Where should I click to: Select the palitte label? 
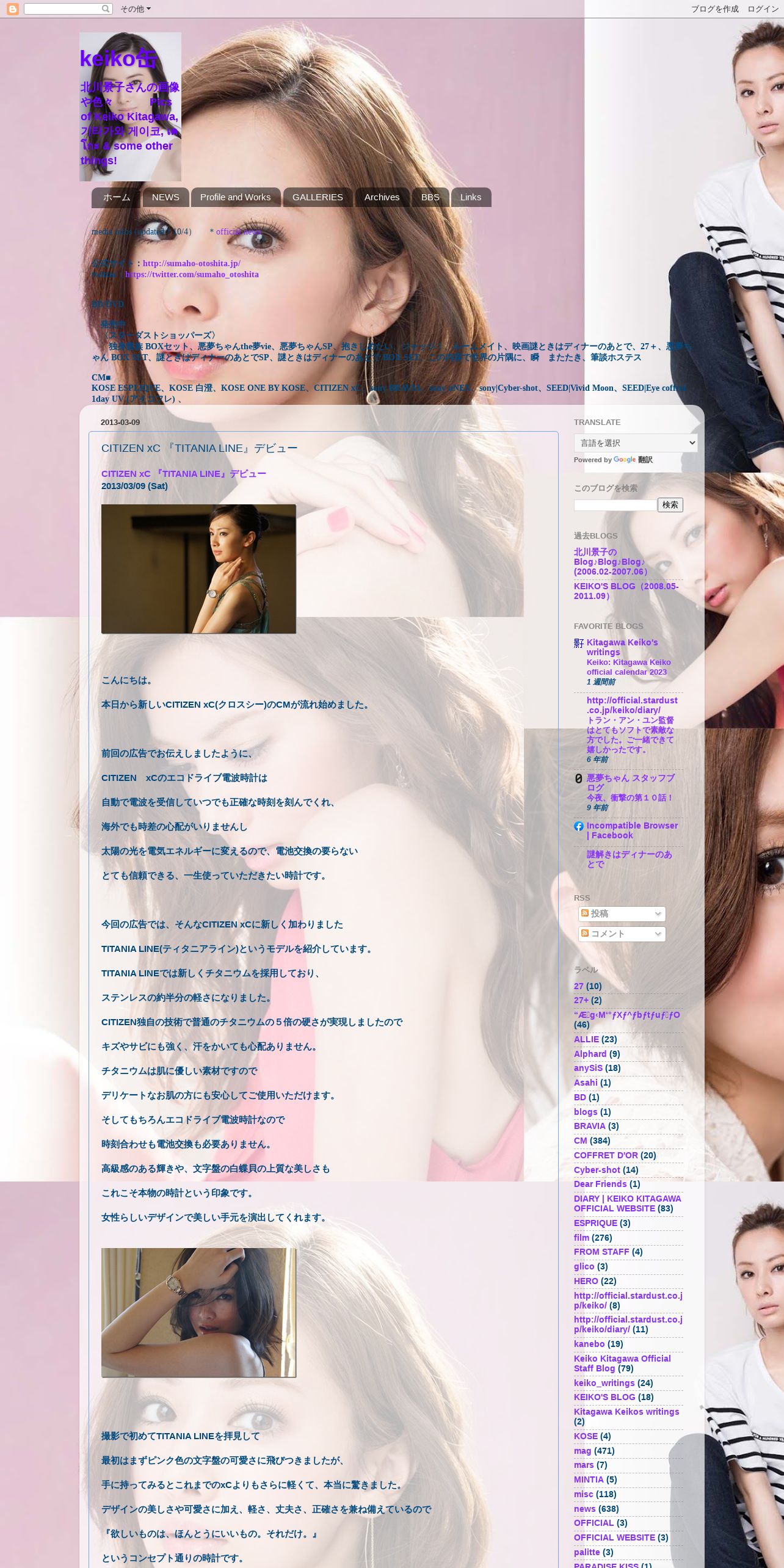click(x=587, y=1552)
